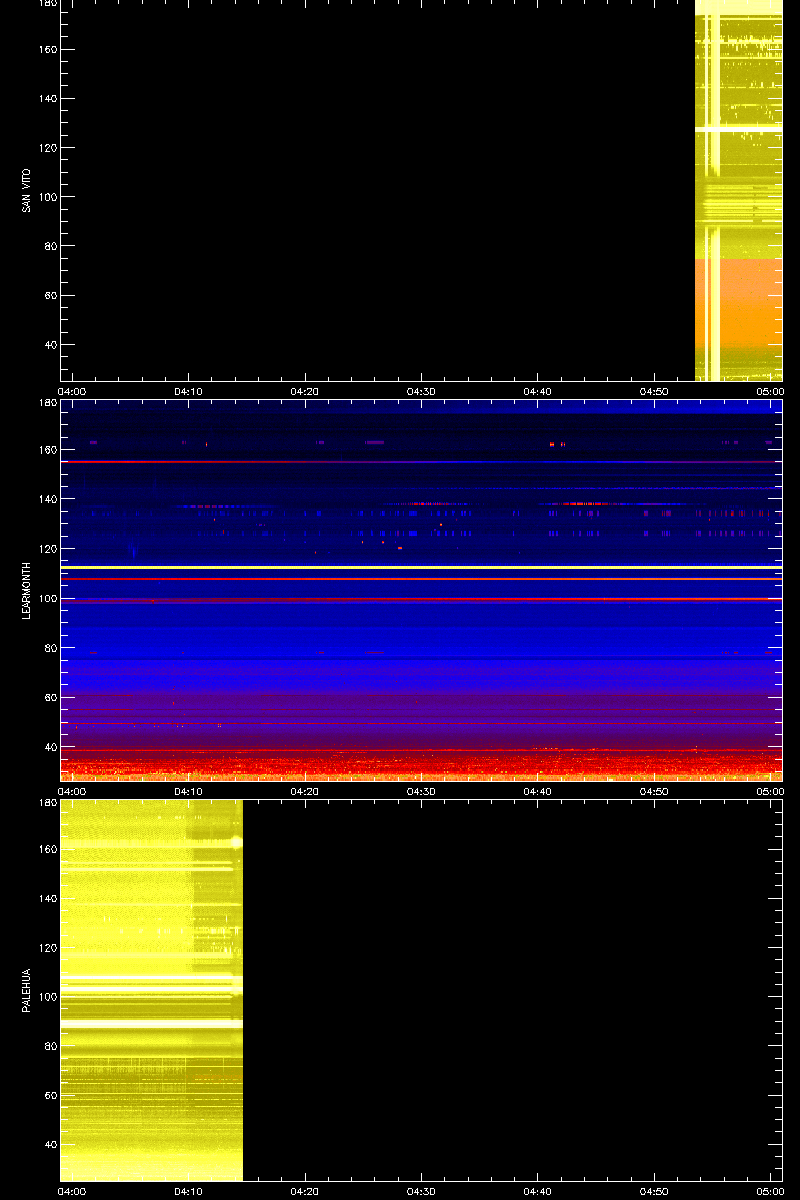Click the 04:30 time label below the San Vito plot
Screen dimensions: 800x1200
421,391
